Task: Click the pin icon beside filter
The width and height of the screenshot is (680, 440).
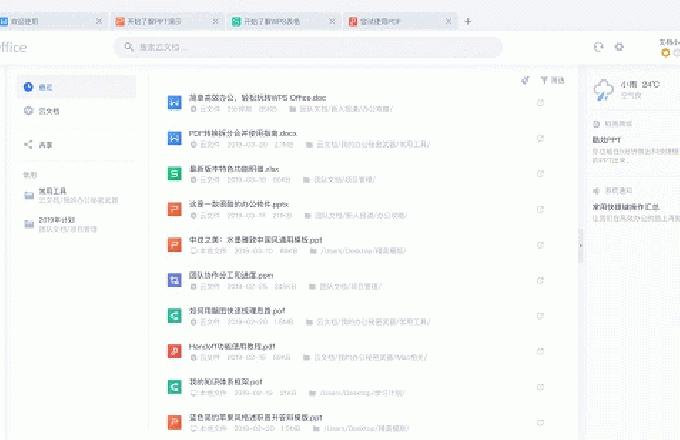Action: [525, 80]
